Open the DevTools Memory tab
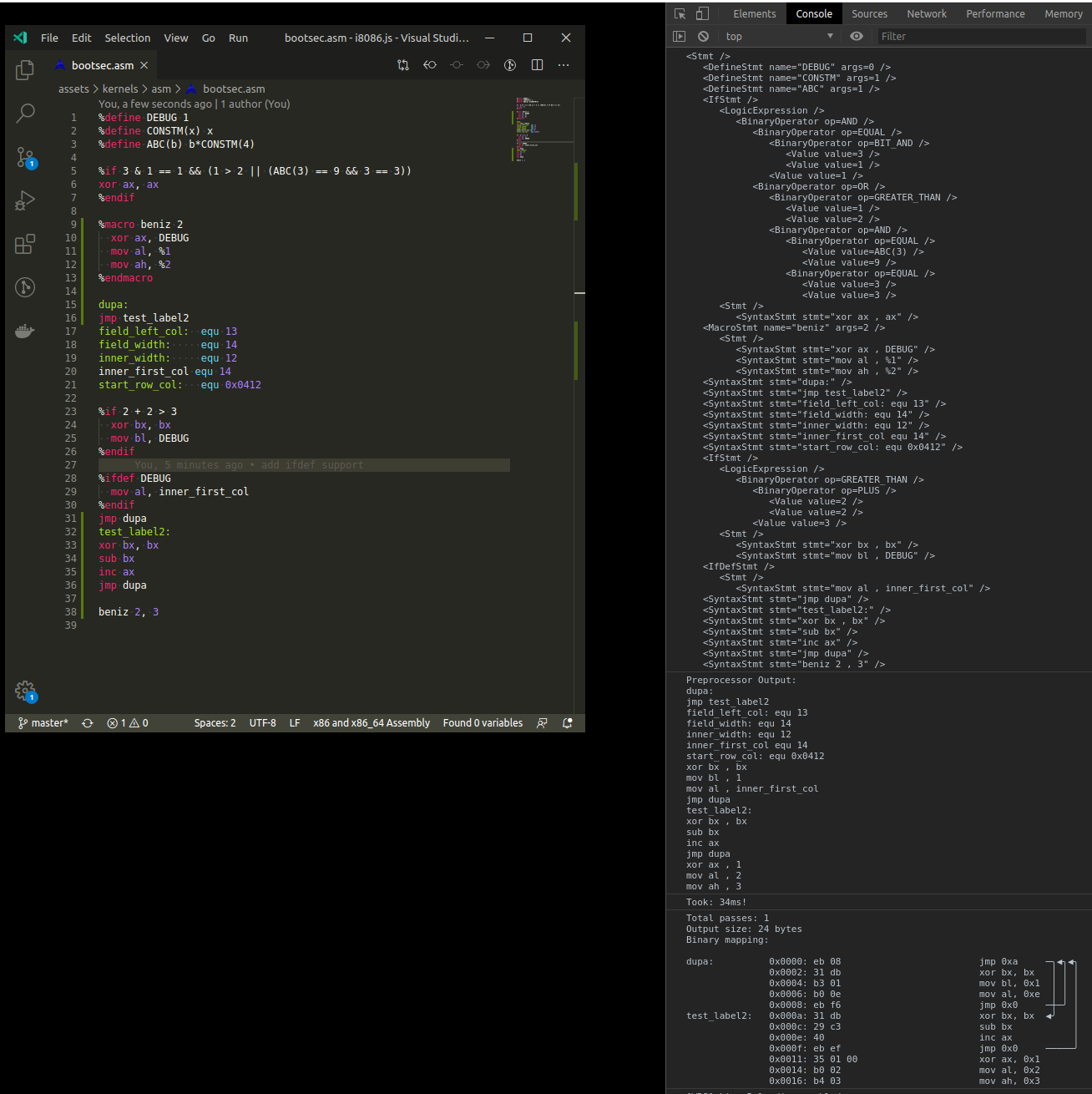The height and width of the screenshot is (1094, 1092). 1063,13
